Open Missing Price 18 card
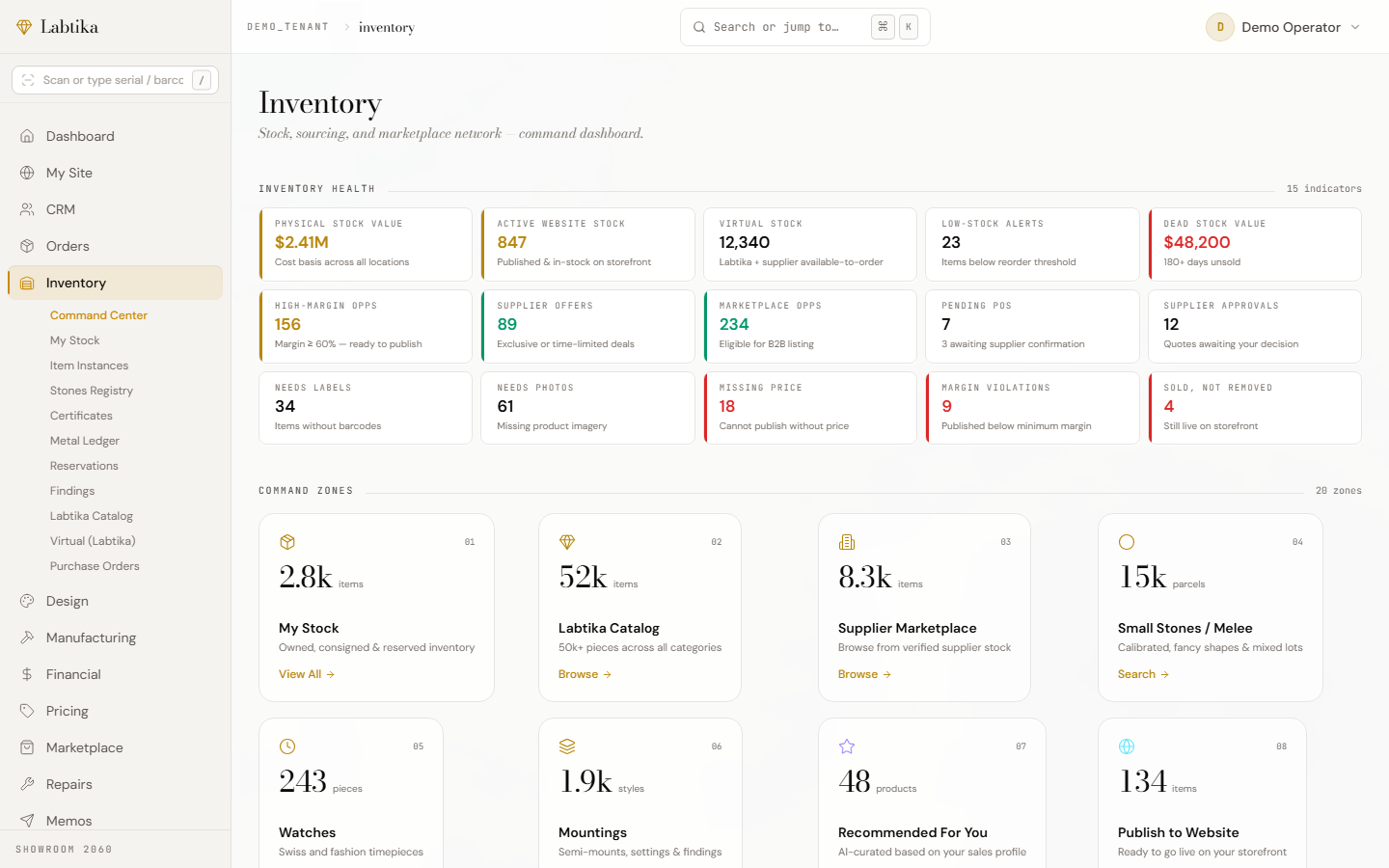The width and height of the screenshot is (1389, 868). [810, 408]
